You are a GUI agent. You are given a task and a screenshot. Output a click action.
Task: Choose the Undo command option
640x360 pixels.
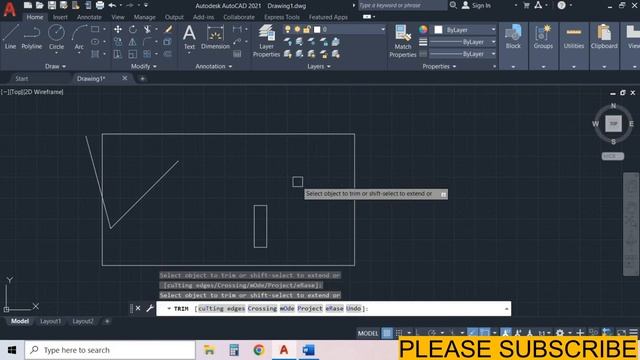pos(353,309)
